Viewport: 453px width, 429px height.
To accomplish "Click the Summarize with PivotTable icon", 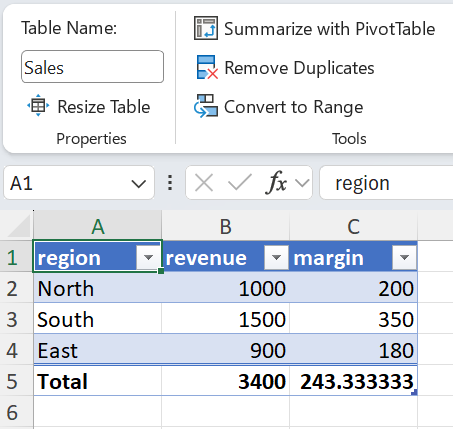I will point(206,28).
